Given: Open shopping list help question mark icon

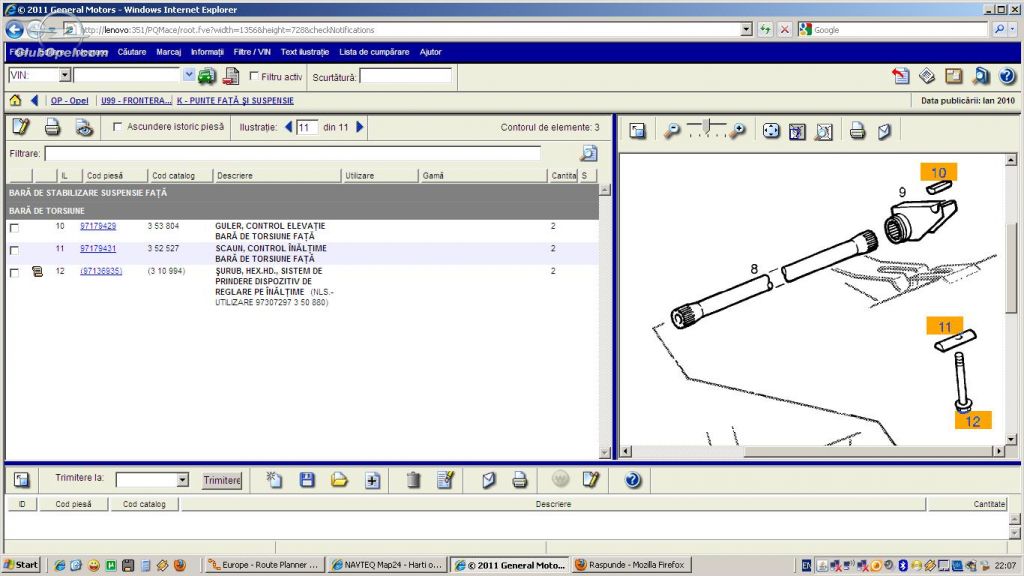Looking at the screenshot, I should [x=632, y=480].
